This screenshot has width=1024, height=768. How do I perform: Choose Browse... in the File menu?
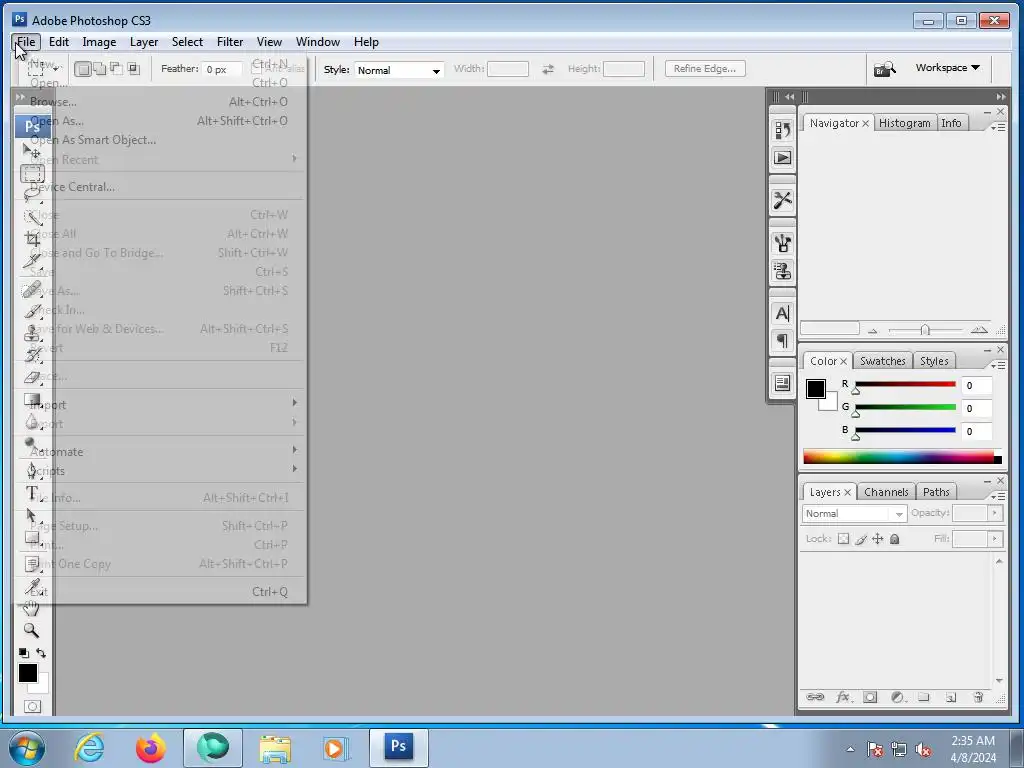(x=159, y=102)
